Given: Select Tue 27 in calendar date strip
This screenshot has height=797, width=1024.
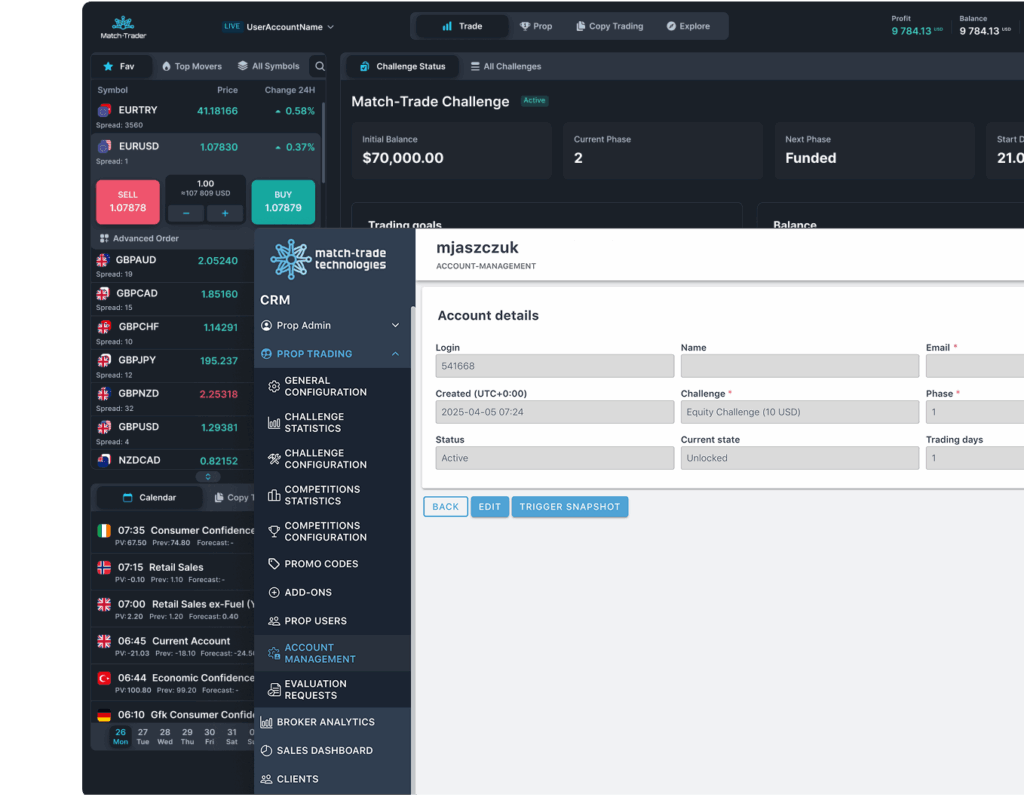Looking at the screenshot, I should [143, 736].
